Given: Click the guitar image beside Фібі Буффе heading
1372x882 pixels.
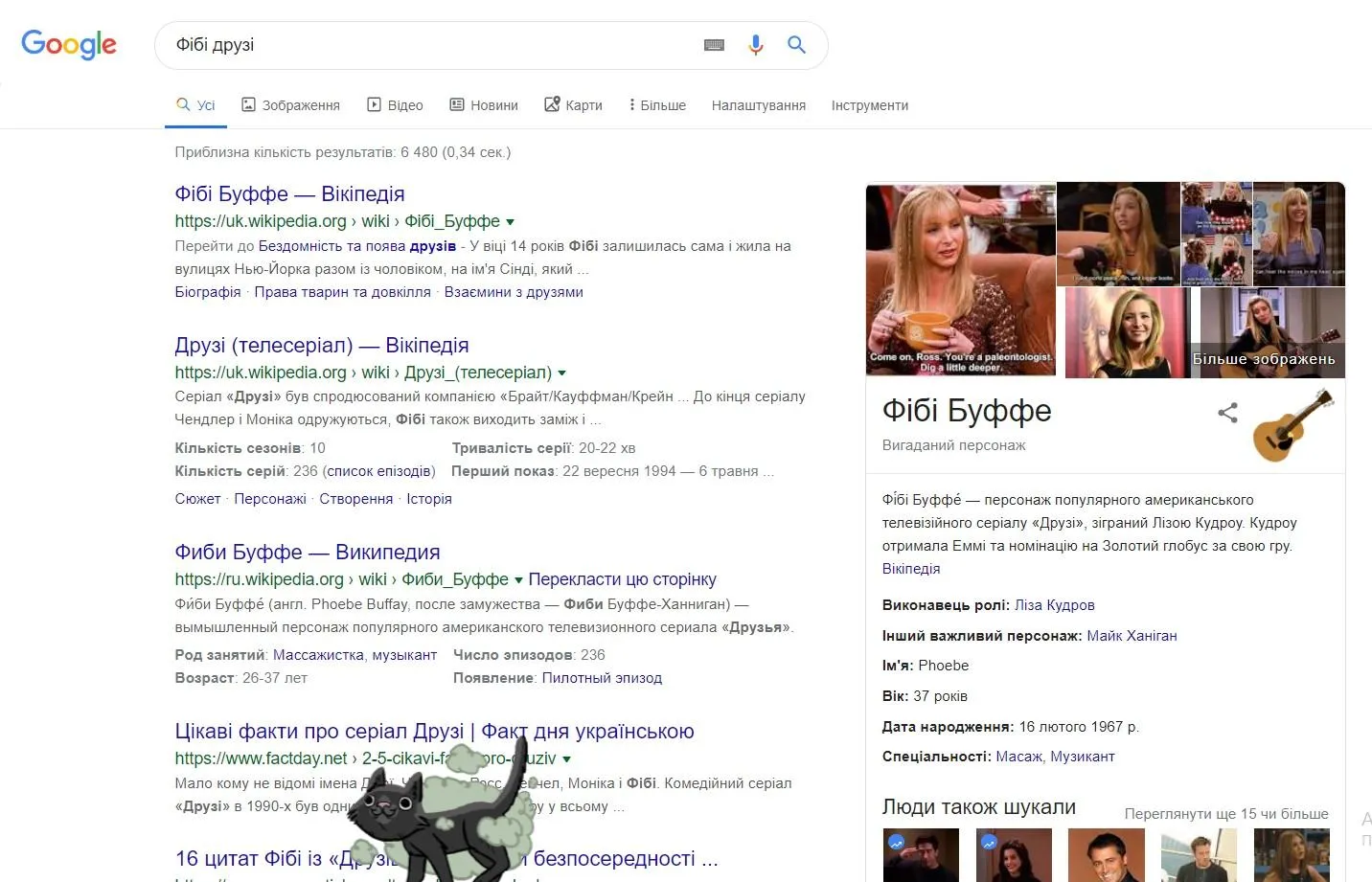Looking at the screenshot, I should [1292, 426].
